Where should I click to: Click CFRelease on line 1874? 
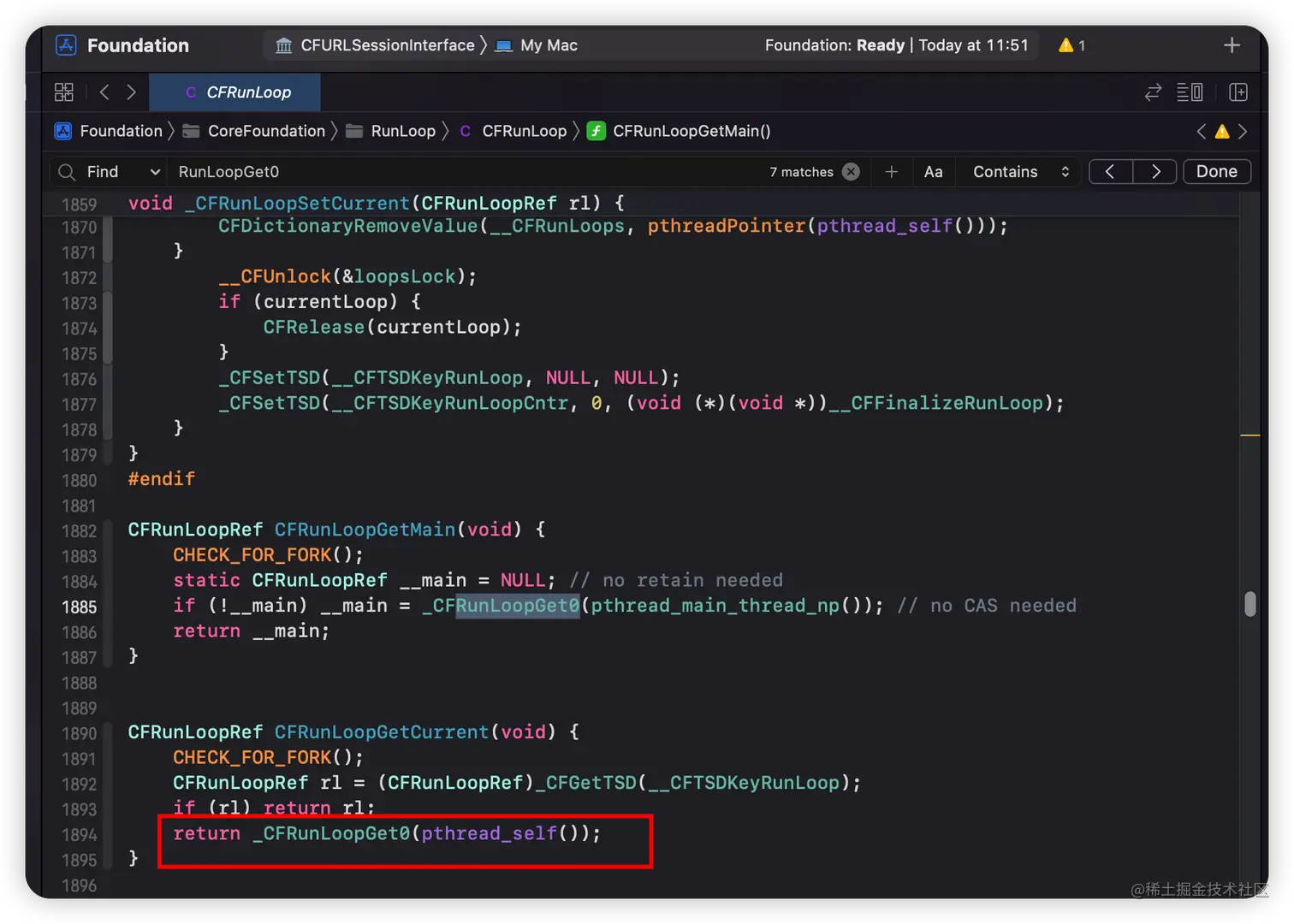coord(314,327)
